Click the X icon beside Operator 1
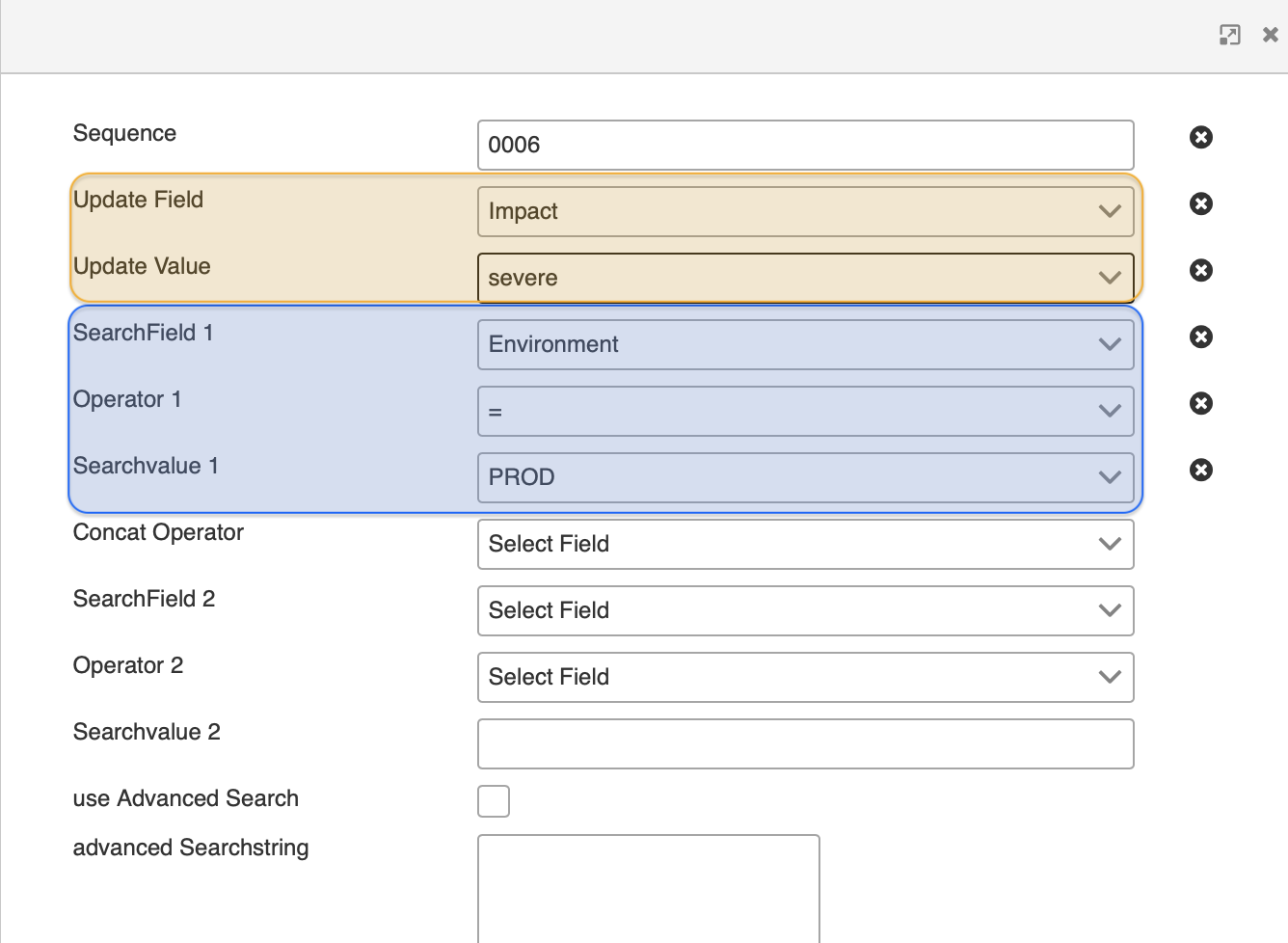Image resolution: width=1288 pixels, height=943 pixels. tap(1200, 403)
